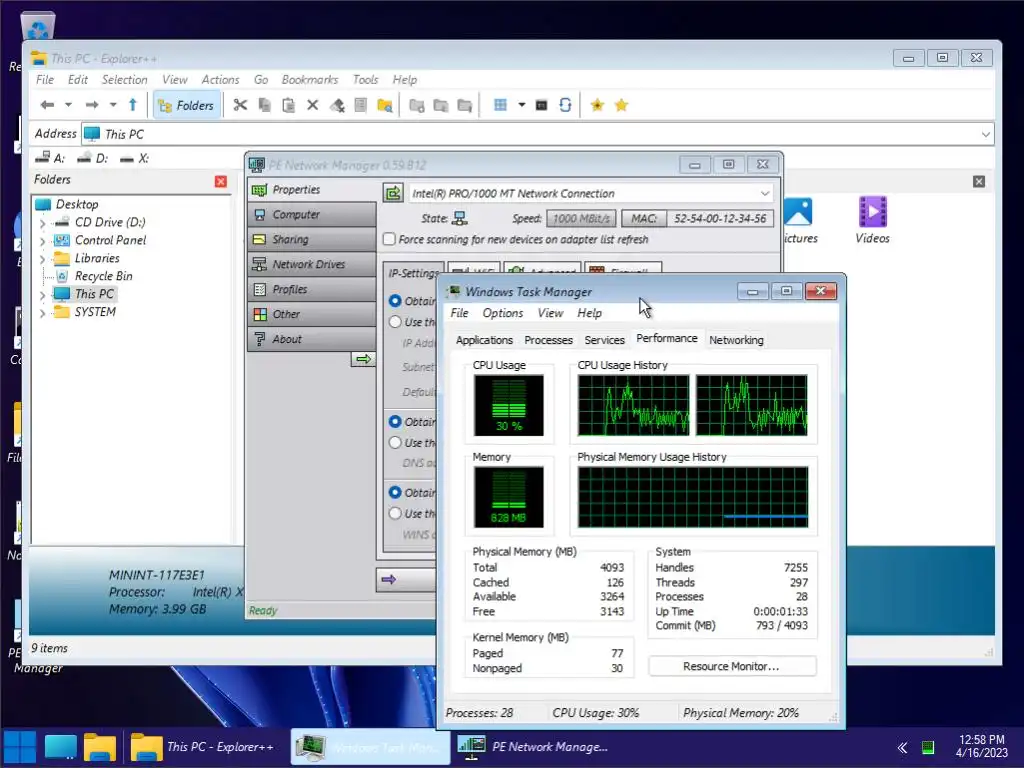The height and width of the screenshot is (768, 1024).
Task: Select Desktop in folder tree
Action: (x=76, y=204)
